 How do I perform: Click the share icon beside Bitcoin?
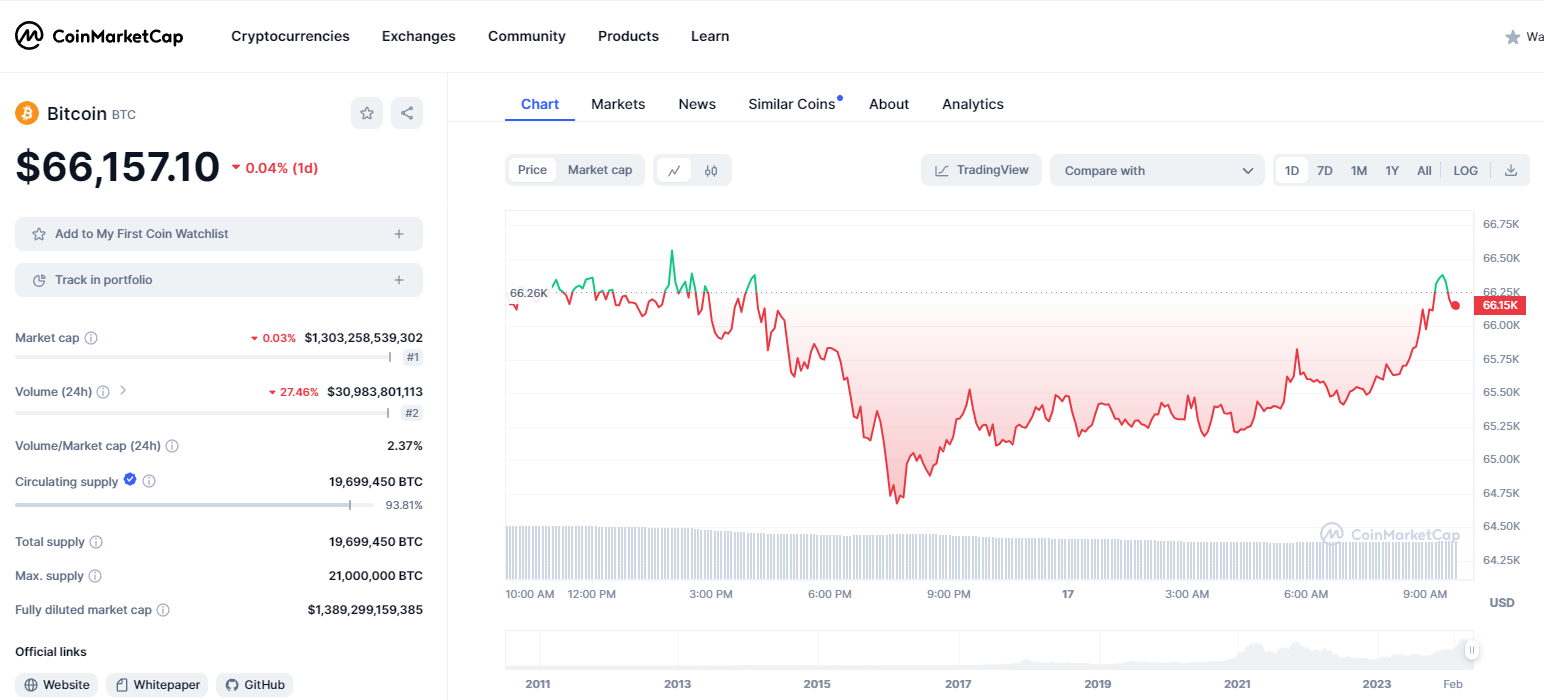(407, 113)
